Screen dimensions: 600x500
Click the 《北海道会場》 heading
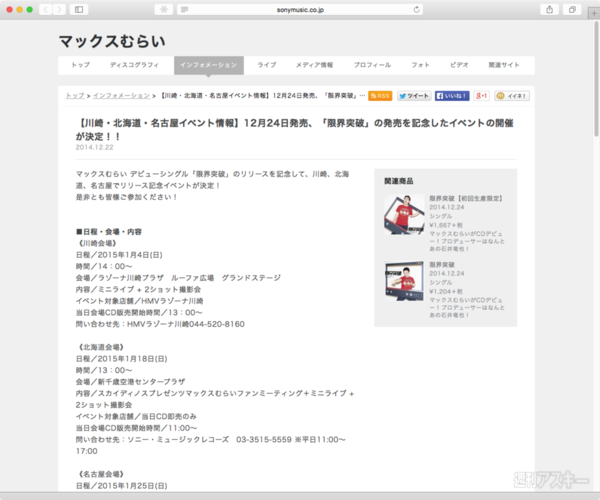click(x=101, y=347)
